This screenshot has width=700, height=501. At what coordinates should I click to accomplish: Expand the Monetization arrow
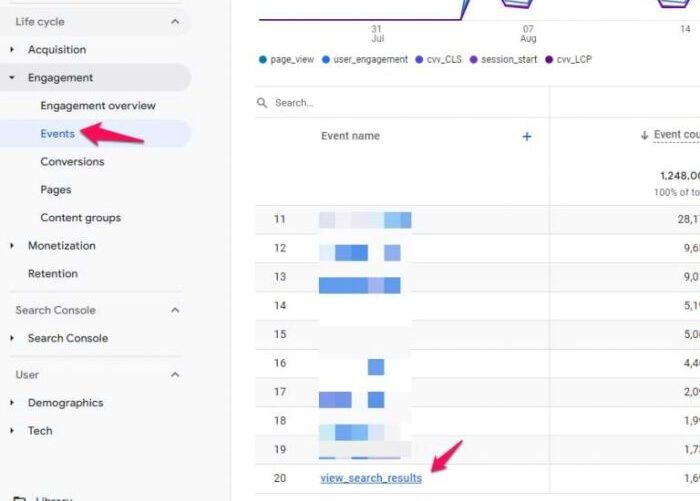tap(12, 246)
